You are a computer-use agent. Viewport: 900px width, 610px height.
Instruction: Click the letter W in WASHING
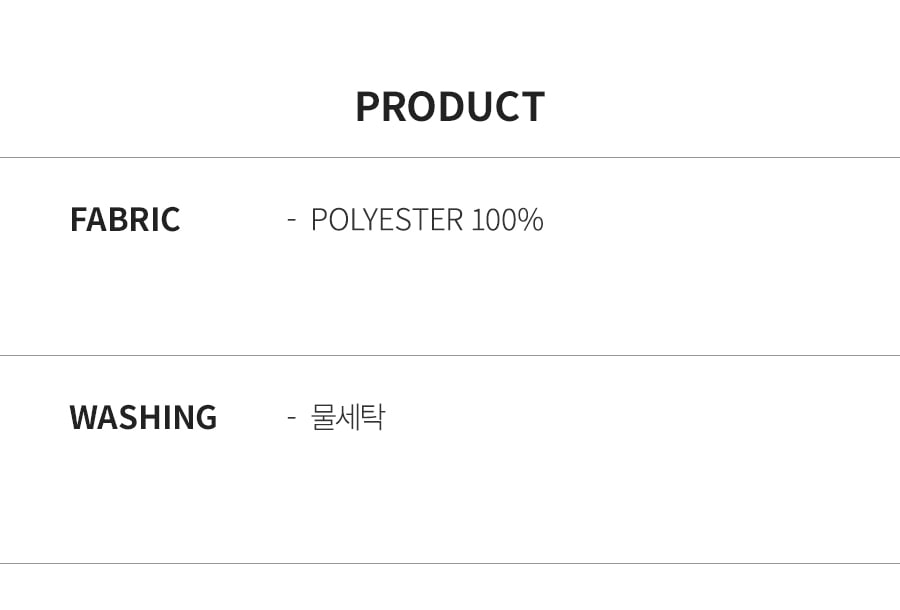pyautogui.click(x=83, y=417)
